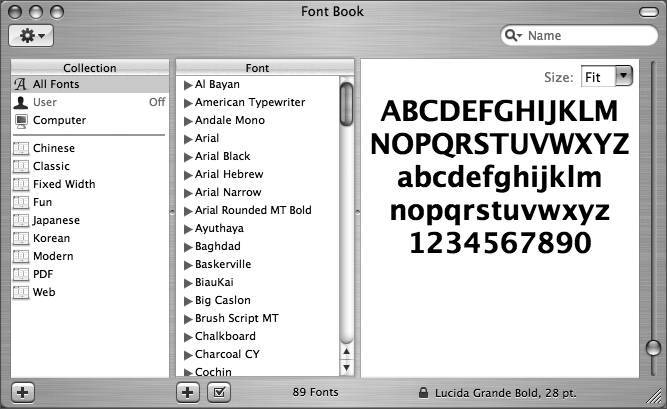Click the Collection column header
The image size is (667, 409).
90,68
